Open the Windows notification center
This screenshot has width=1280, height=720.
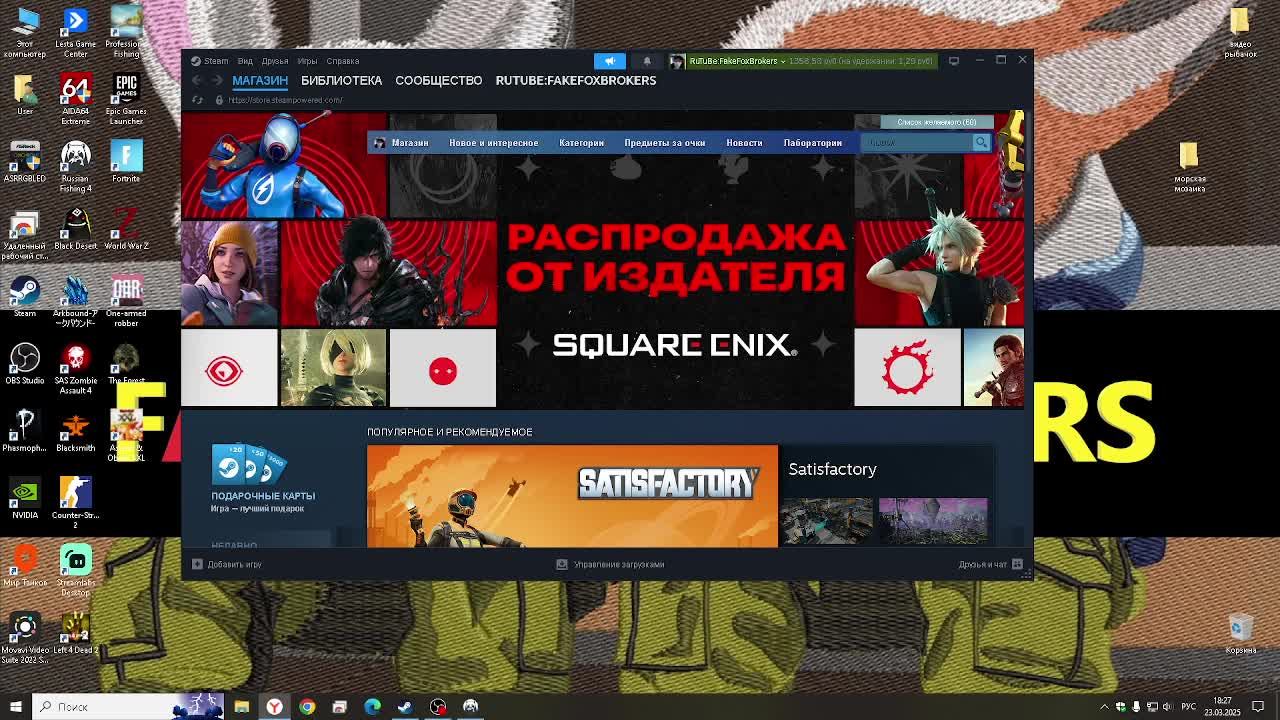click(x=1257, y=707)
